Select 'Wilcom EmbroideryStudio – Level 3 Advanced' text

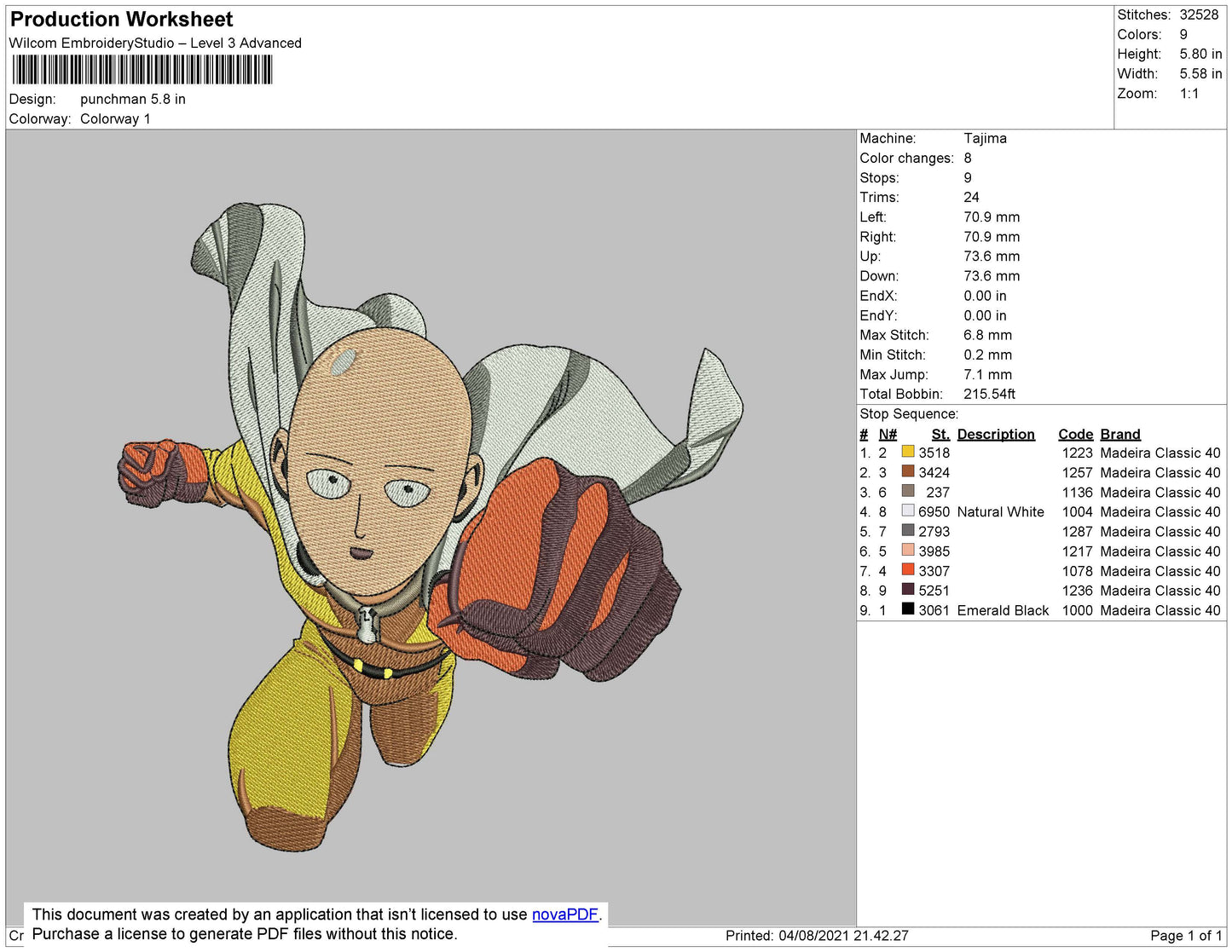pyautogui.click(x=155, y=43)
